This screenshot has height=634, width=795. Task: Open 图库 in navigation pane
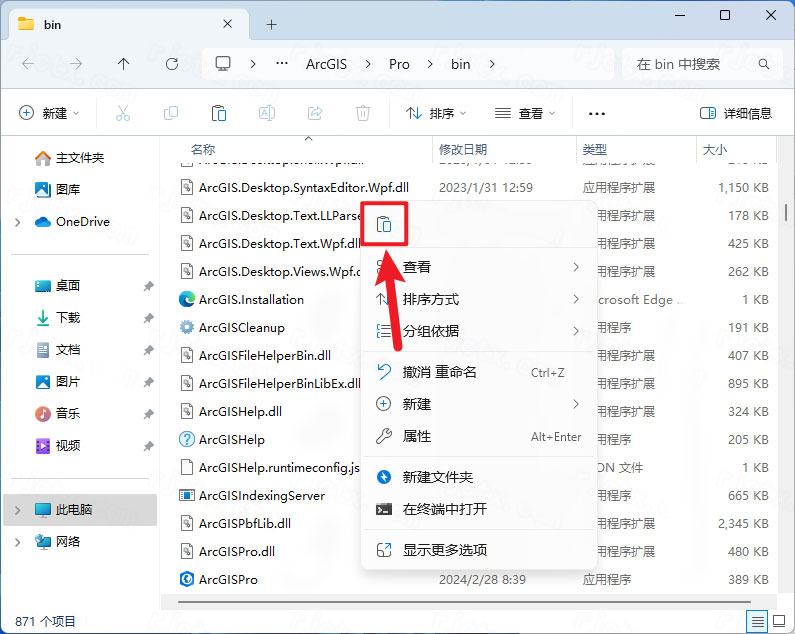coord(57,190)
